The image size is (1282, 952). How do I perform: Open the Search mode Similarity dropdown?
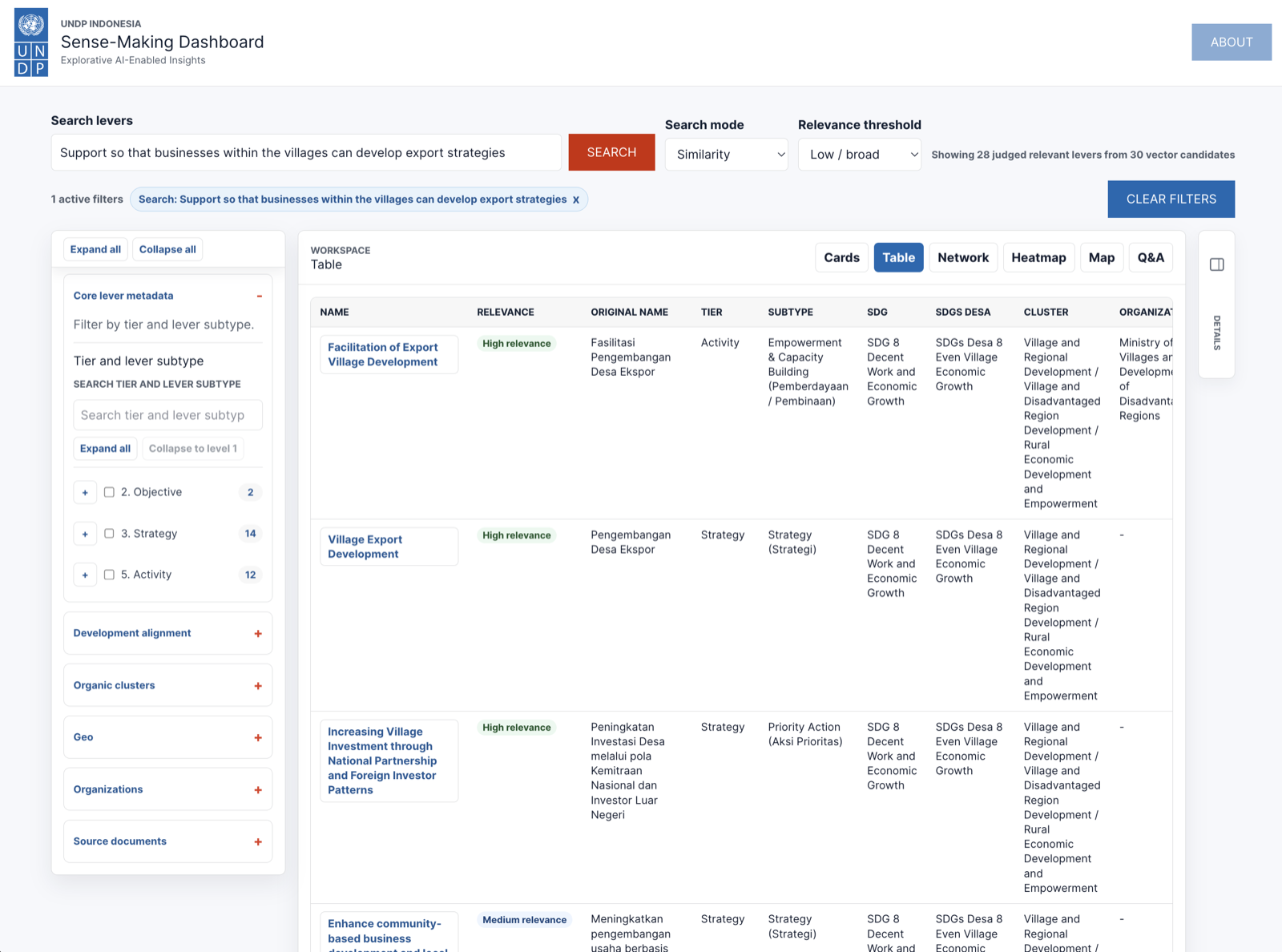pos(727,154)
